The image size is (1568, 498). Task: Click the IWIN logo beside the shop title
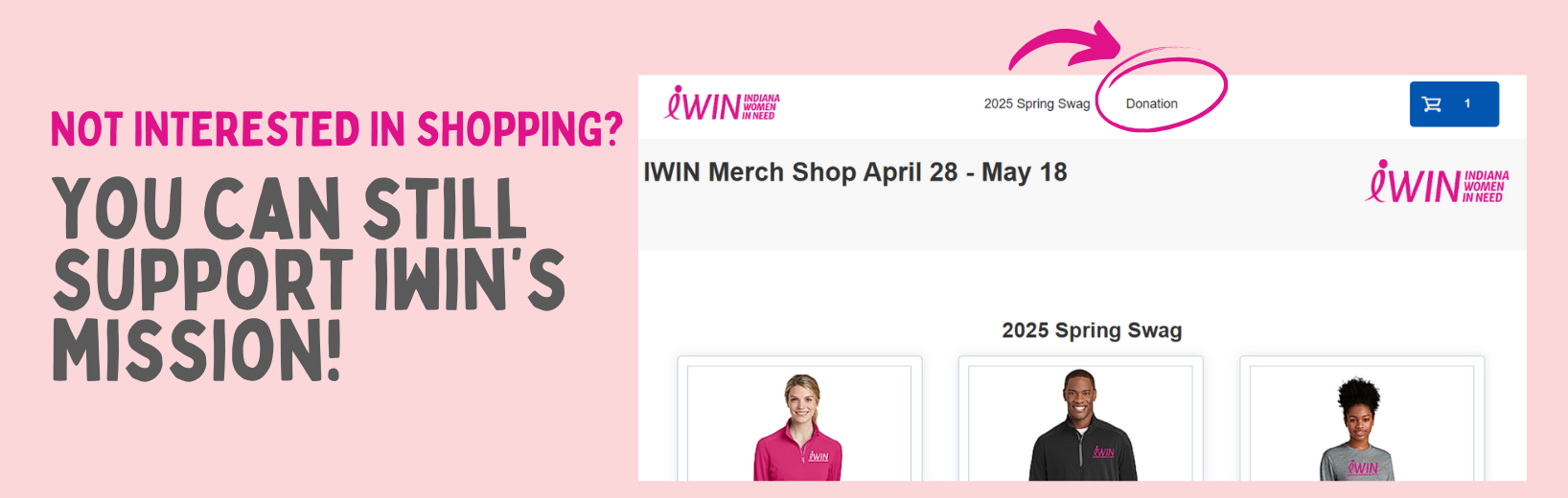1437,182
